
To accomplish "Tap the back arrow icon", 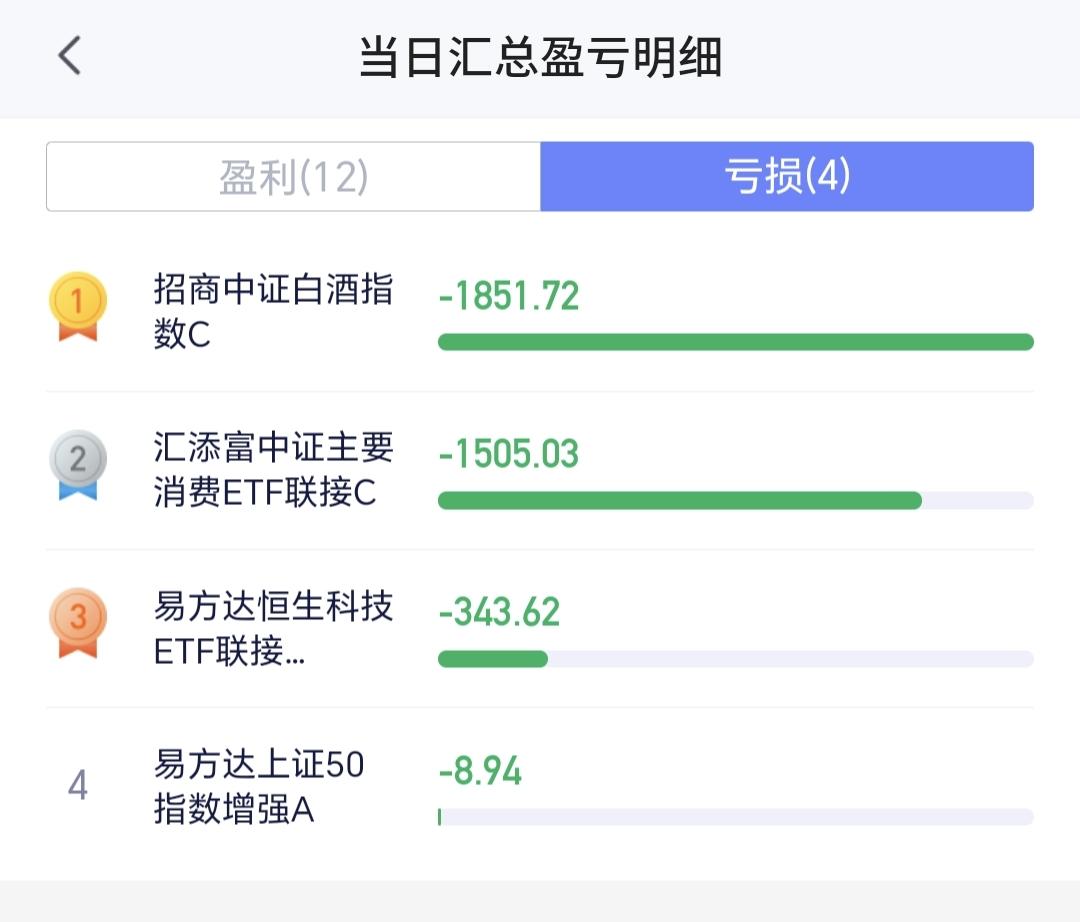I will [69, 55].
